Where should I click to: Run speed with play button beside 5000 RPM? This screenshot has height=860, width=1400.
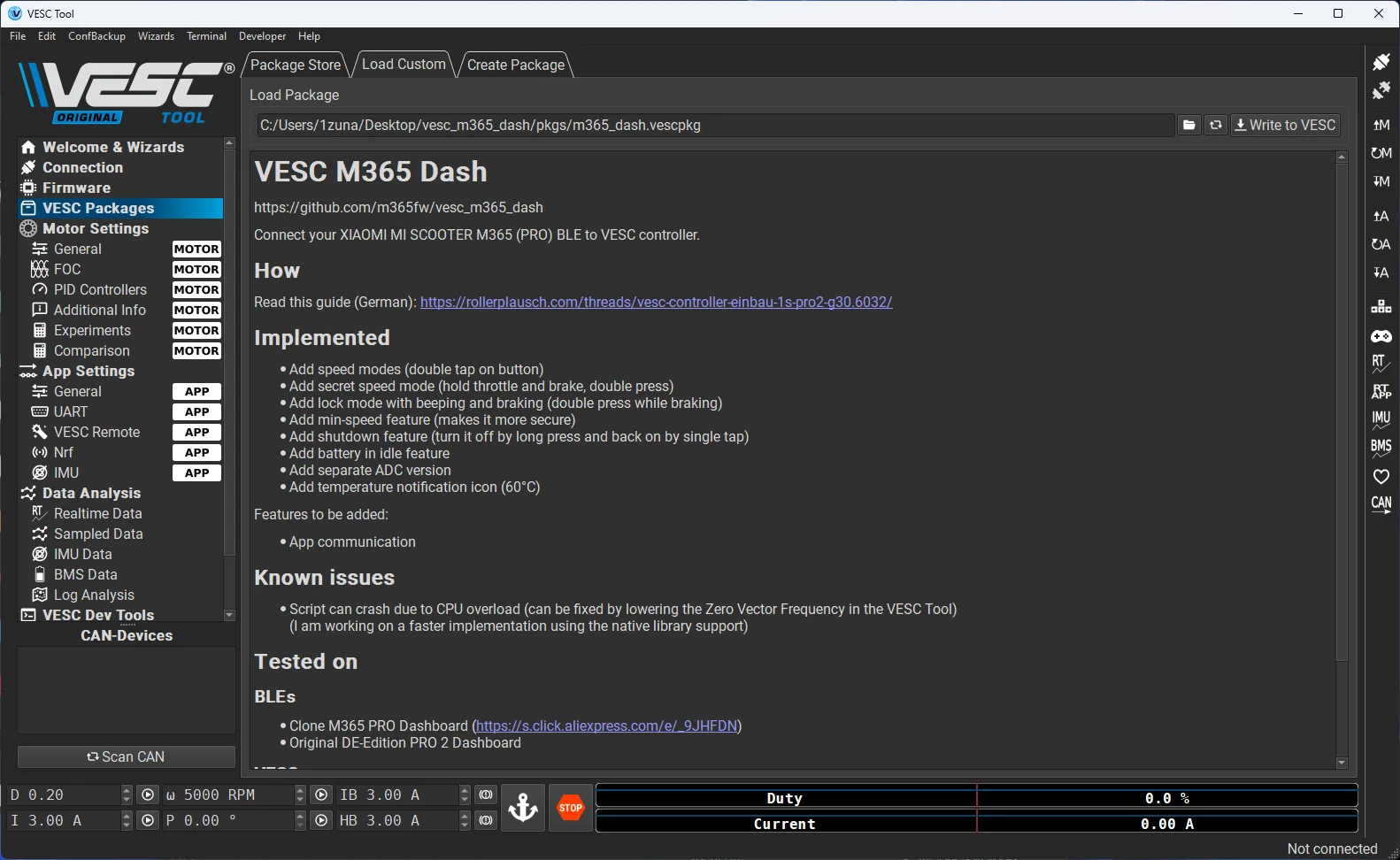point(321,795)
